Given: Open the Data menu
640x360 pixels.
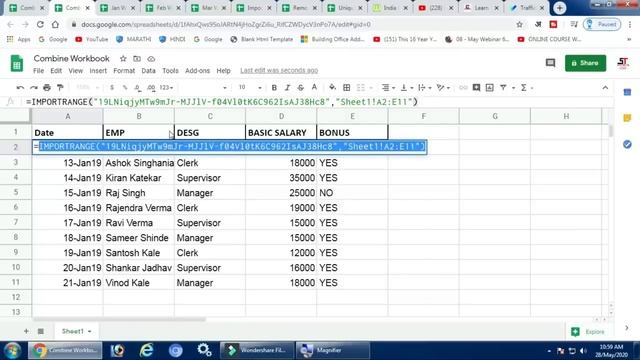Looking at the screenshot, I should click(x=148, y=71).
